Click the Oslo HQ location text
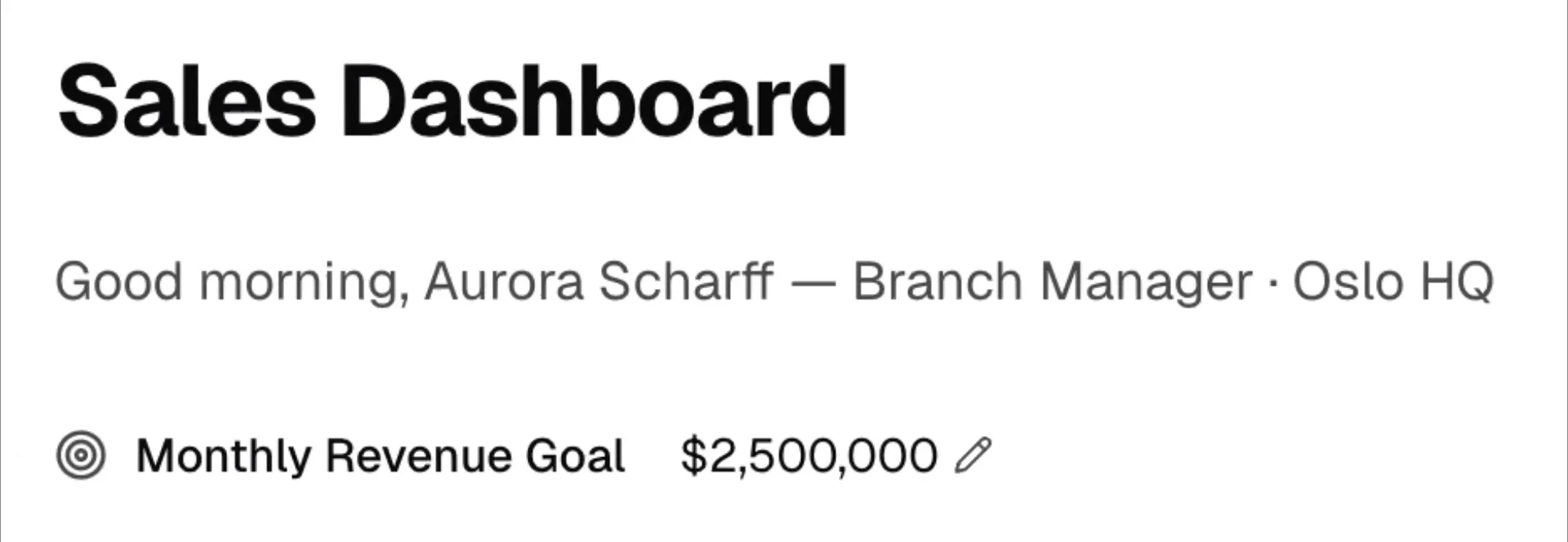The width and height of the screenshot is (1568, 542). pyautogui.click(x=1392, y=282)
